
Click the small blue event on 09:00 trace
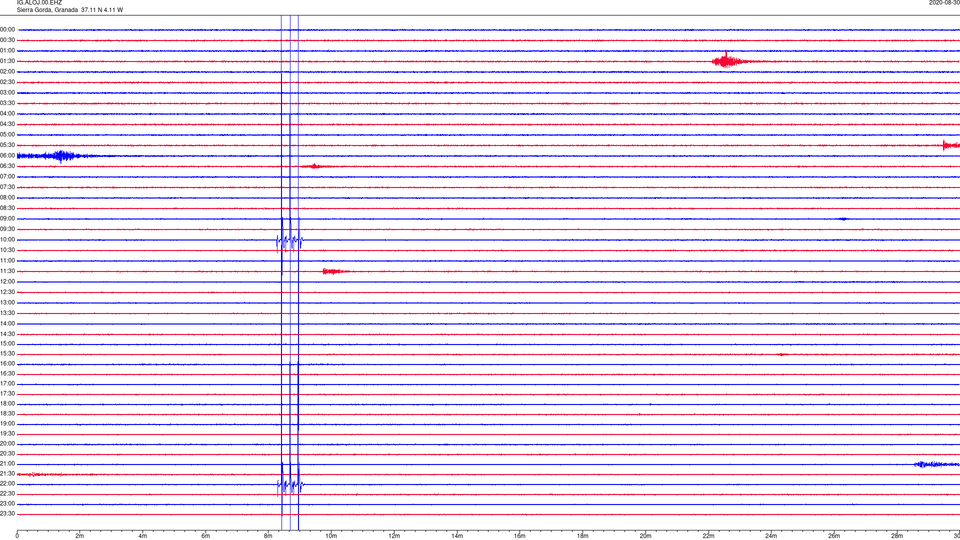(842, 219)
